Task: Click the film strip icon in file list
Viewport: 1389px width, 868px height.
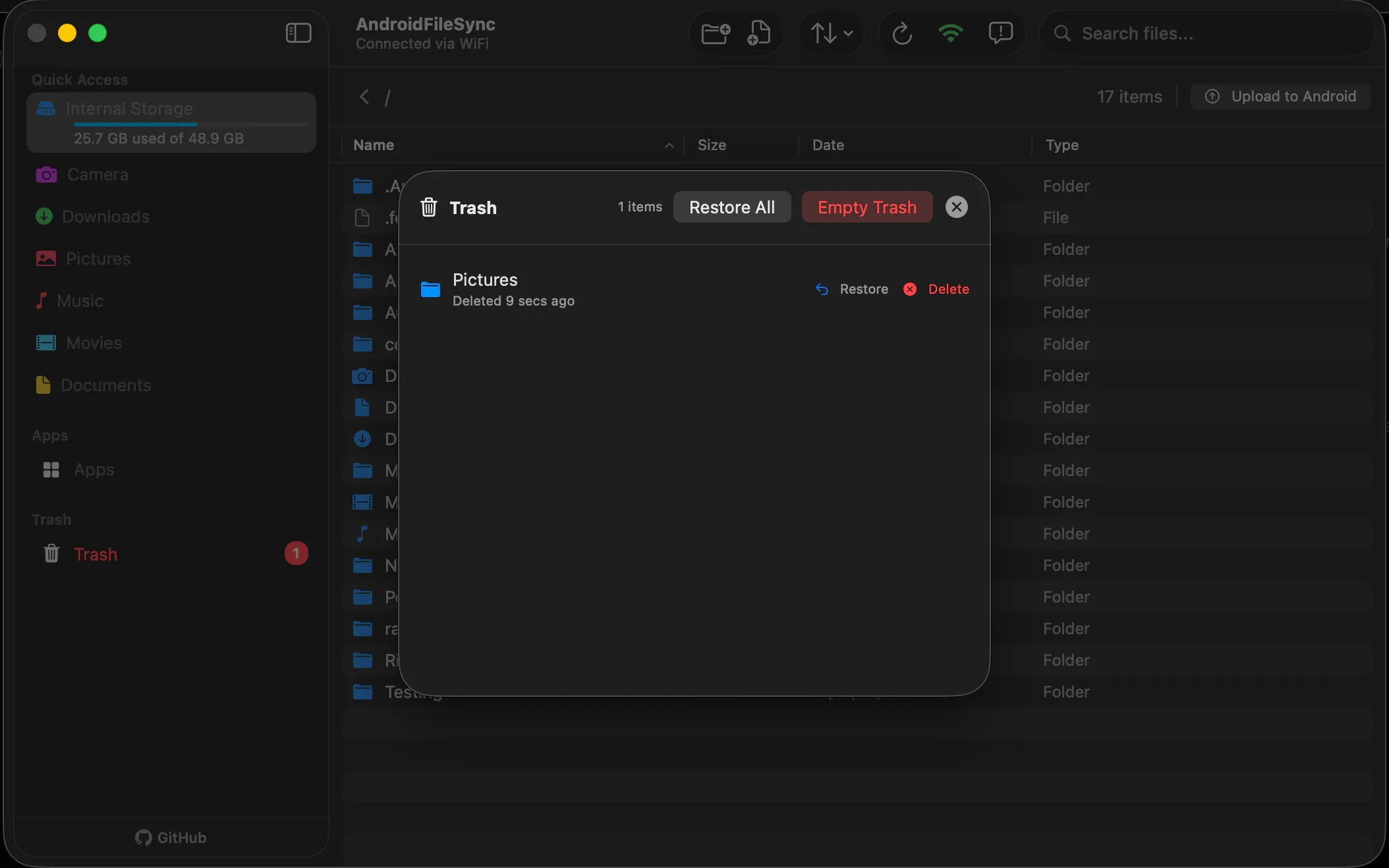Action: pos(362,502)
